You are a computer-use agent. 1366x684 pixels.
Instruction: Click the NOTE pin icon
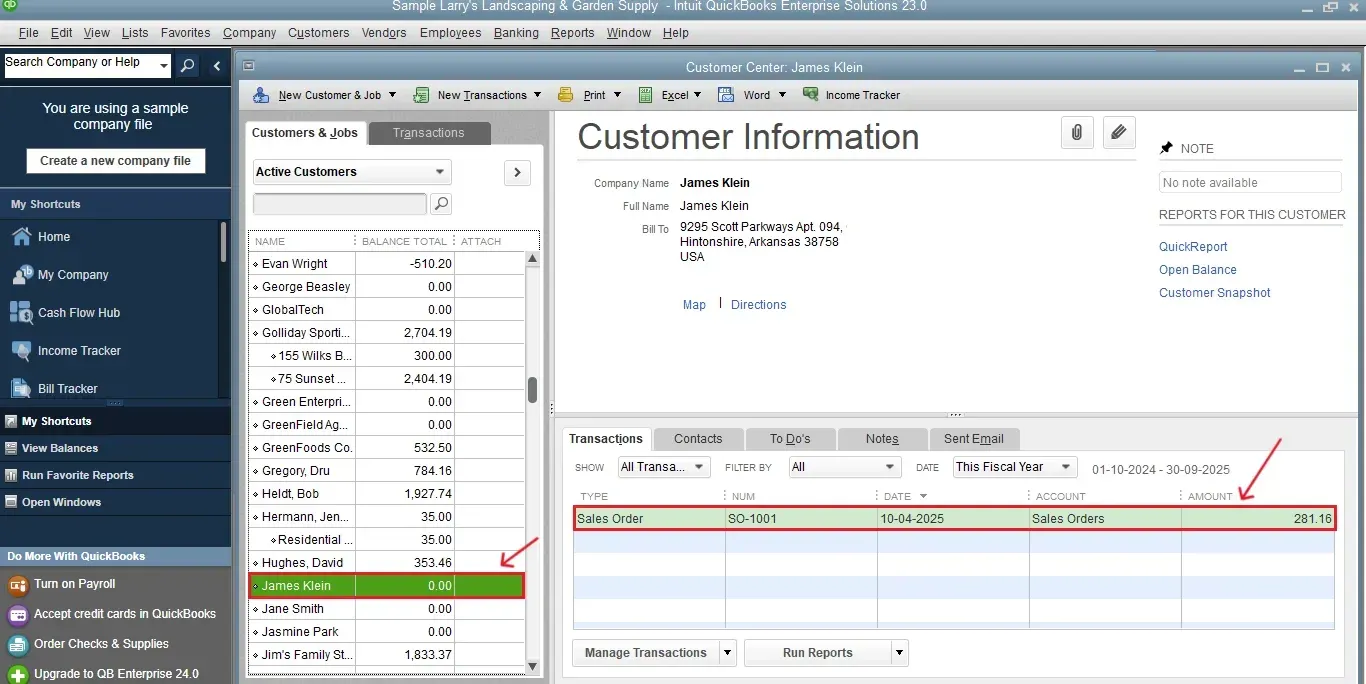[1166, 148]
